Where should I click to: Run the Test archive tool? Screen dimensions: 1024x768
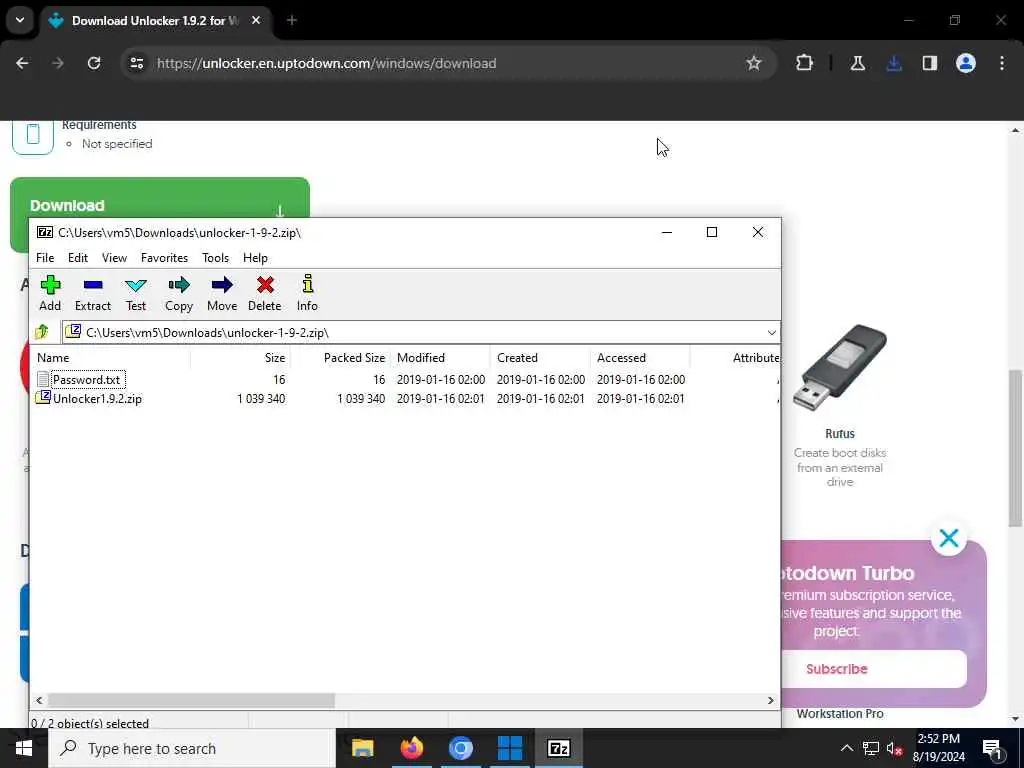pos(136,293)
